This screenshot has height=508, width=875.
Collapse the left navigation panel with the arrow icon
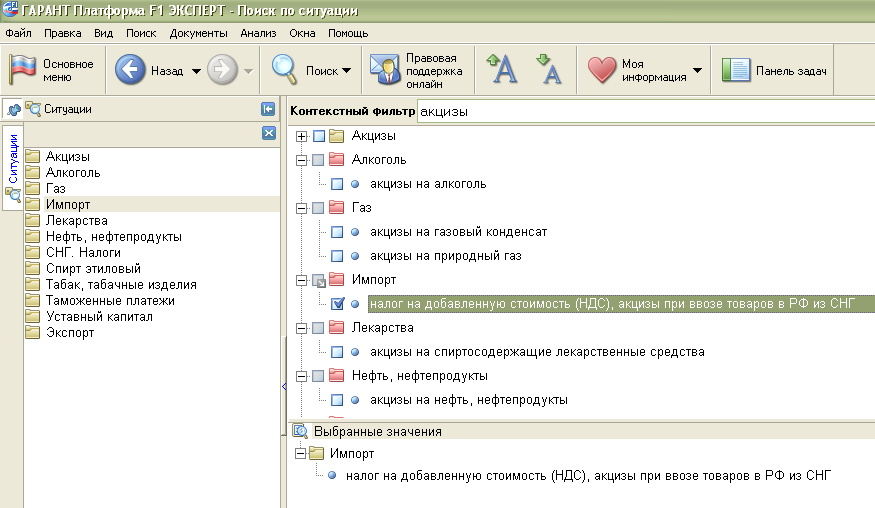[268, 109]
